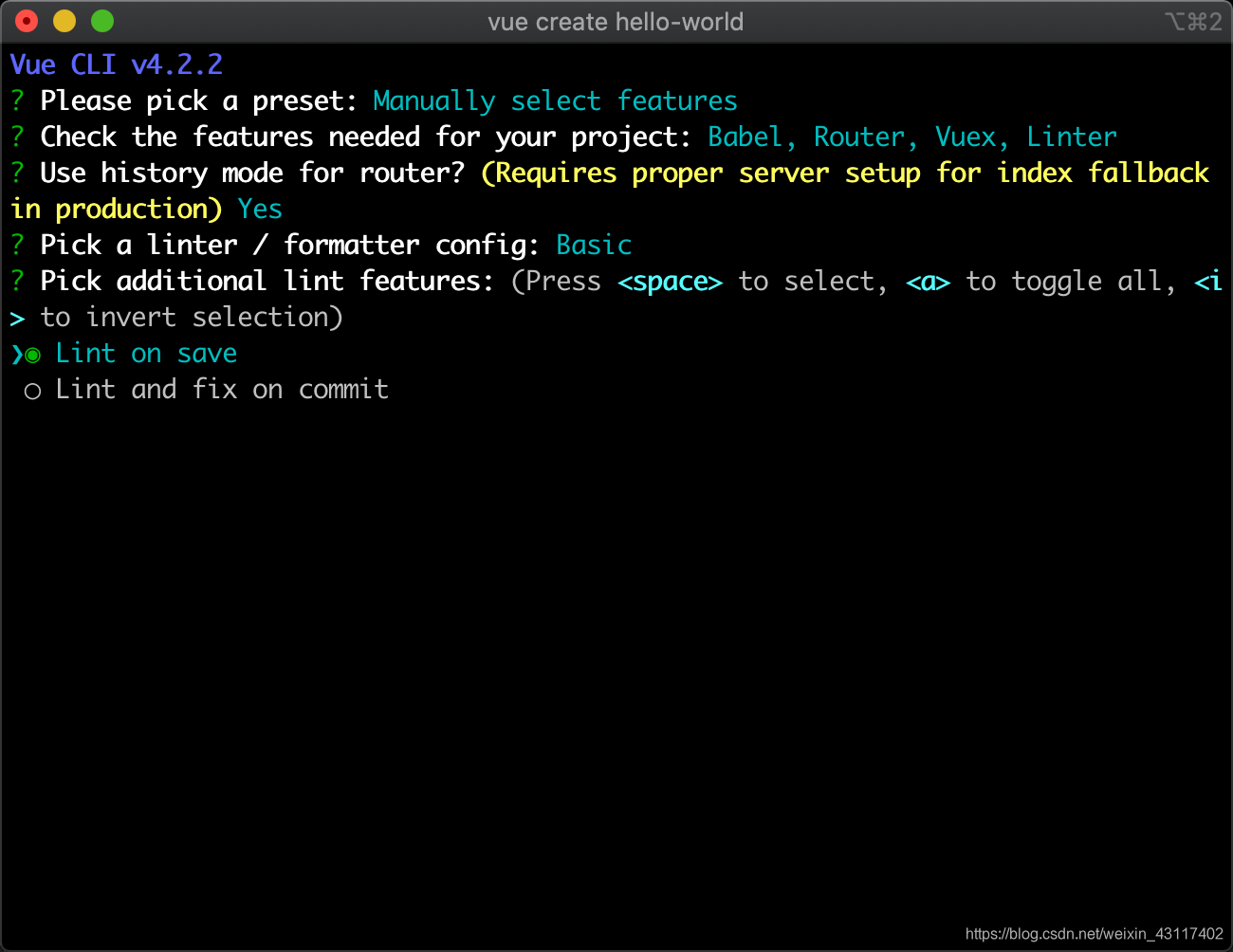Click the green arrow cursor beside Lint on save
The height and width of the screenshot is (952, 1233).
(x=16, y=355)
